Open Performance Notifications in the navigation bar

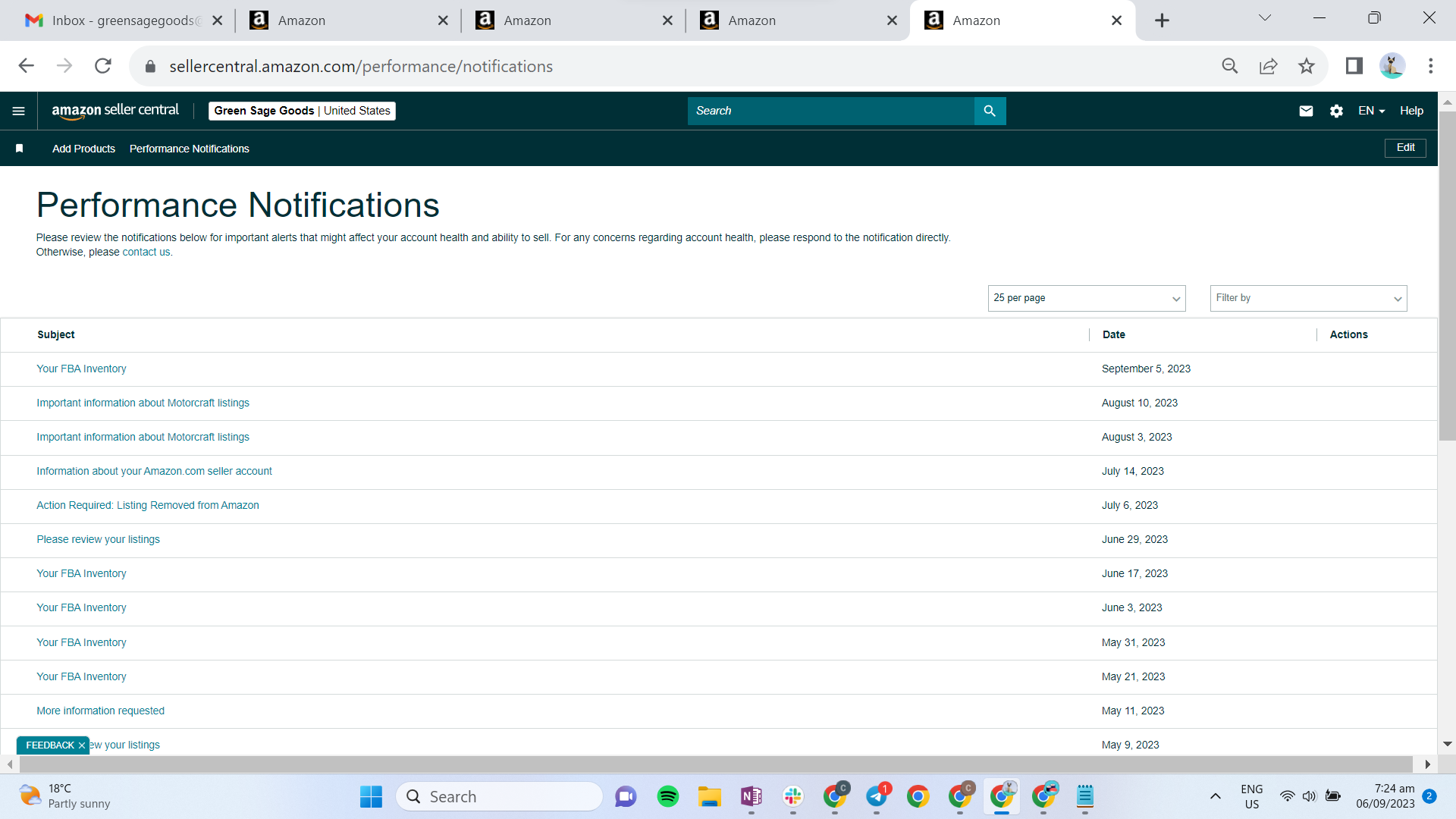pos(190,149)
